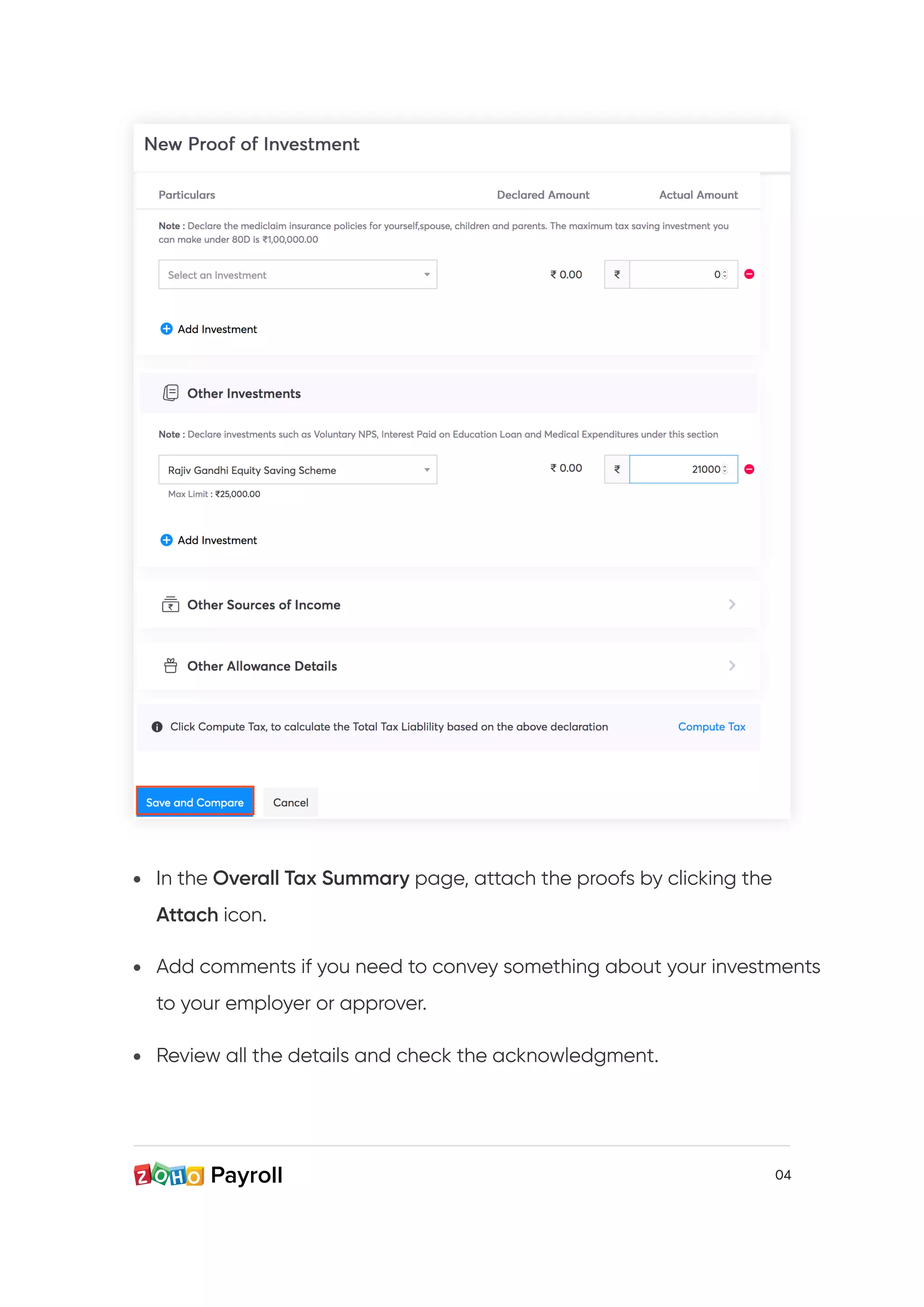
Task: Remove the Rajiv Gandhi Equity Saving Scheme row
Action: tap(749, 469)
